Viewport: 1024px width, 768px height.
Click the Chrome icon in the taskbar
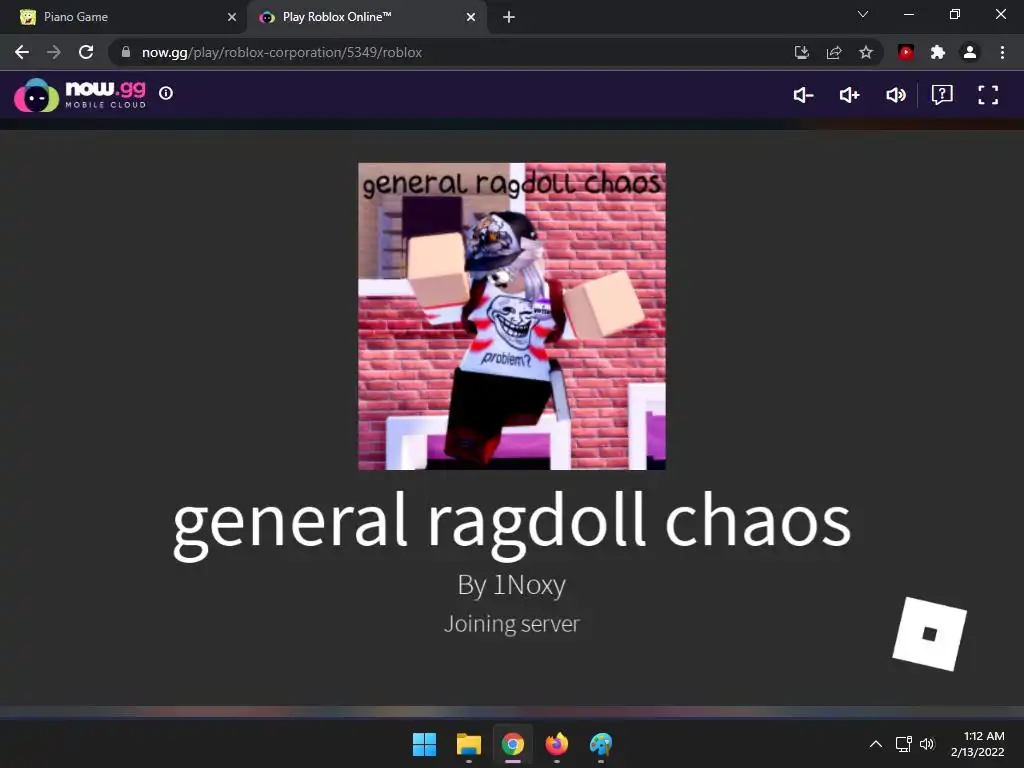click(x=513, y=744)
